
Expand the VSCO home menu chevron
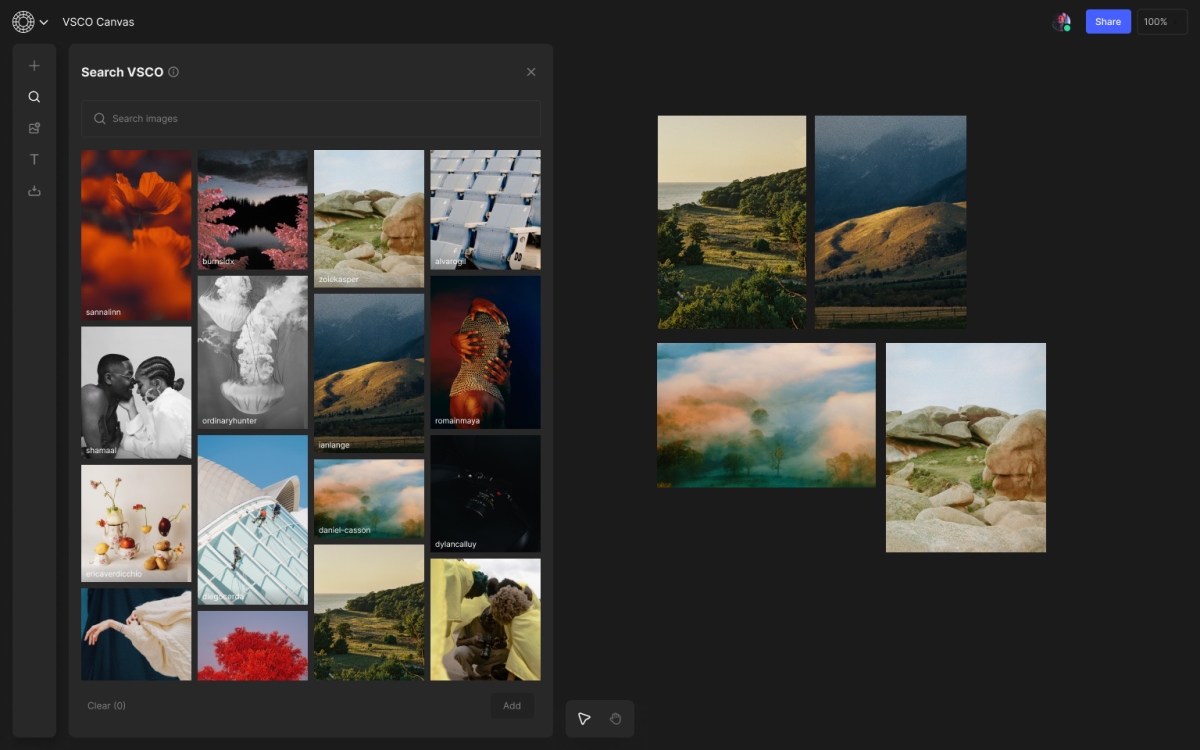[43, 21]
